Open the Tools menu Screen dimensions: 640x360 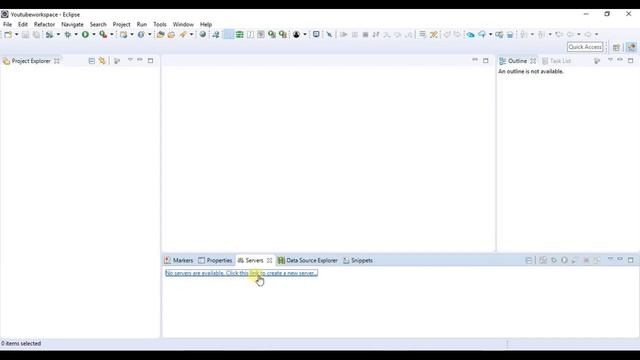coord(160,24)
